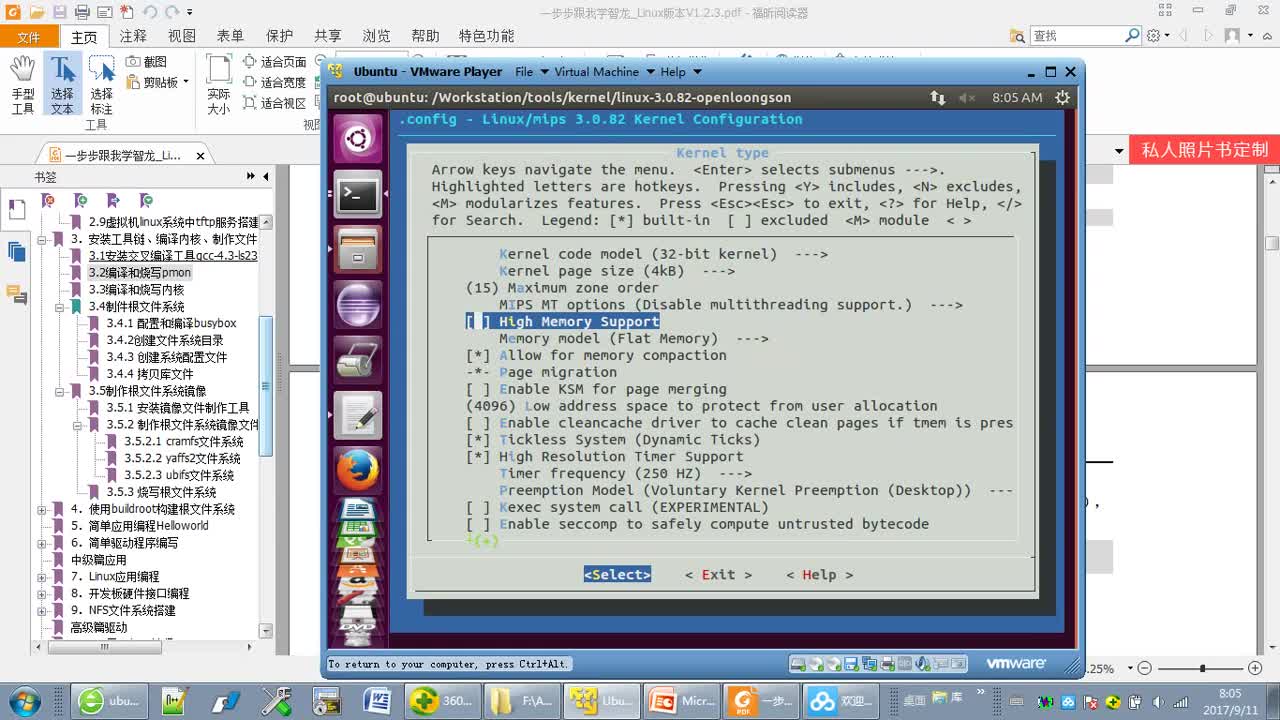Open bookmark '3.4.1 配置和编译busybox'
Screen dimensions: 1280x720
point(171,323)
